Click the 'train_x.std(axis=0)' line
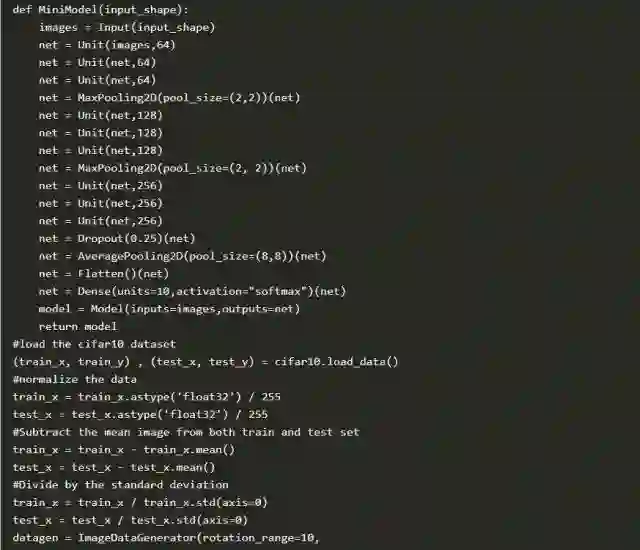This screenshot has height=550, width=640. tap(140, 502)
